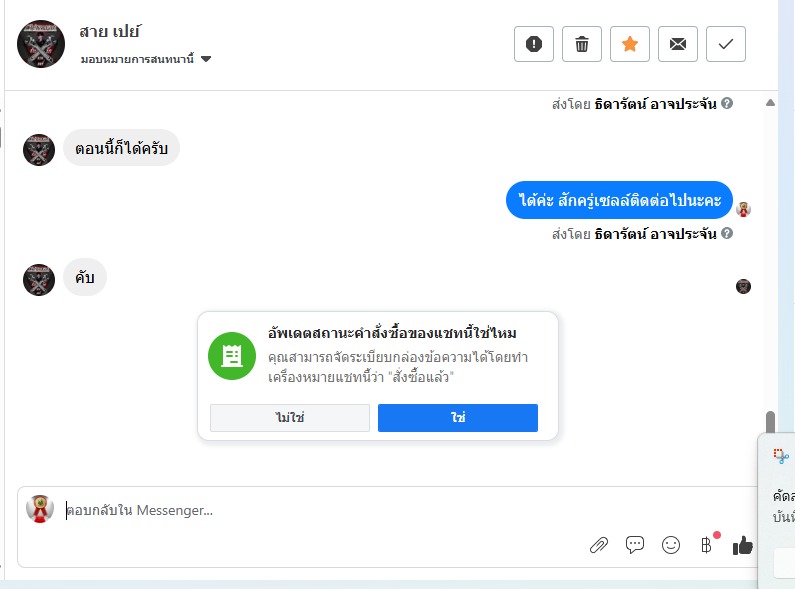Mark conversation unread with envelope icon

(x=678, y=44)
